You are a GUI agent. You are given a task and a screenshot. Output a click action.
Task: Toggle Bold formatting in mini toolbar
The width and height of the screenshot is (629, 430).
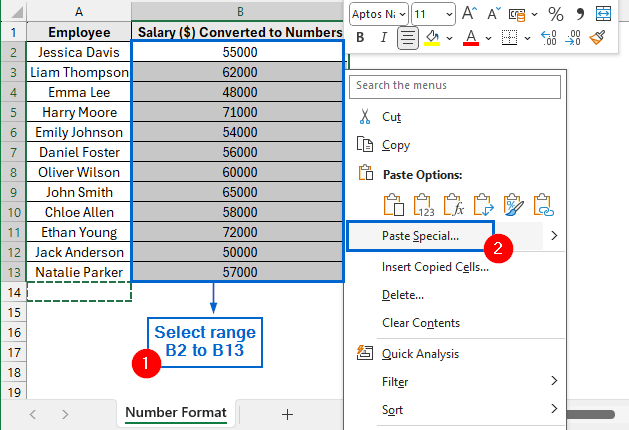[x=360, y=38]
